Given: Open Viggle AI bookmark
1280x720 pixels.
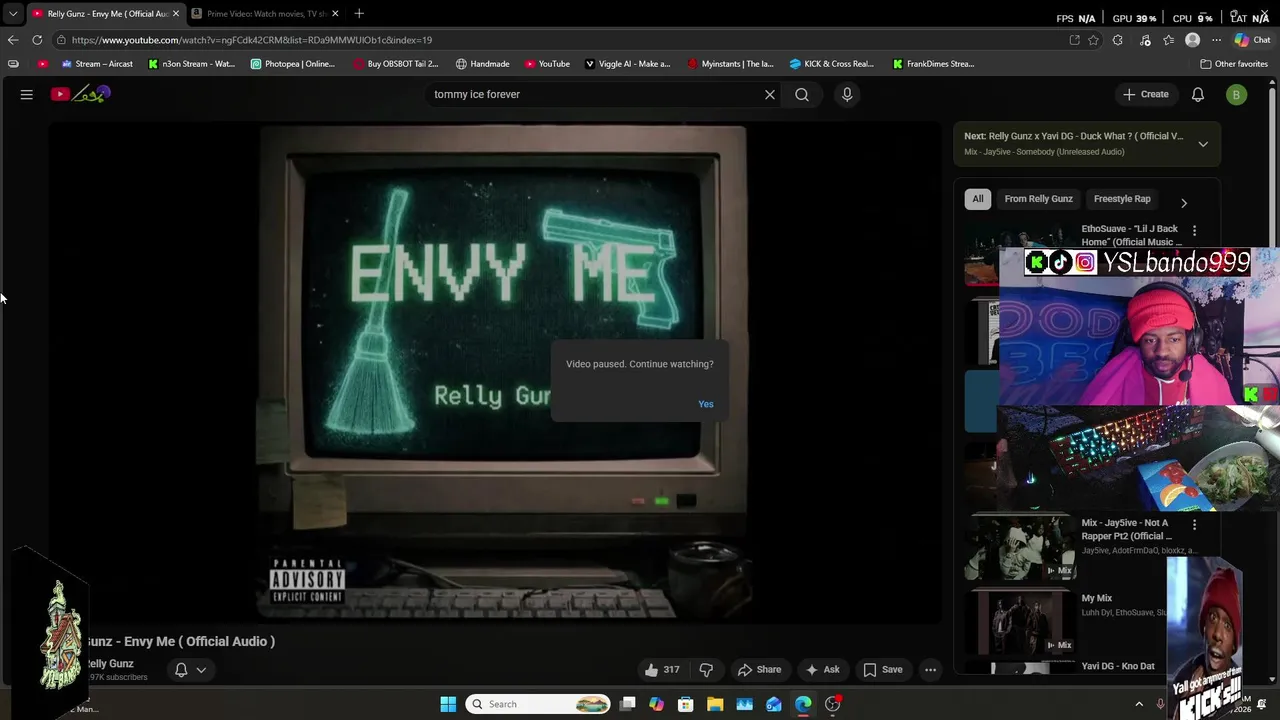Looking at the screenshot, I should tap(627, 64).
